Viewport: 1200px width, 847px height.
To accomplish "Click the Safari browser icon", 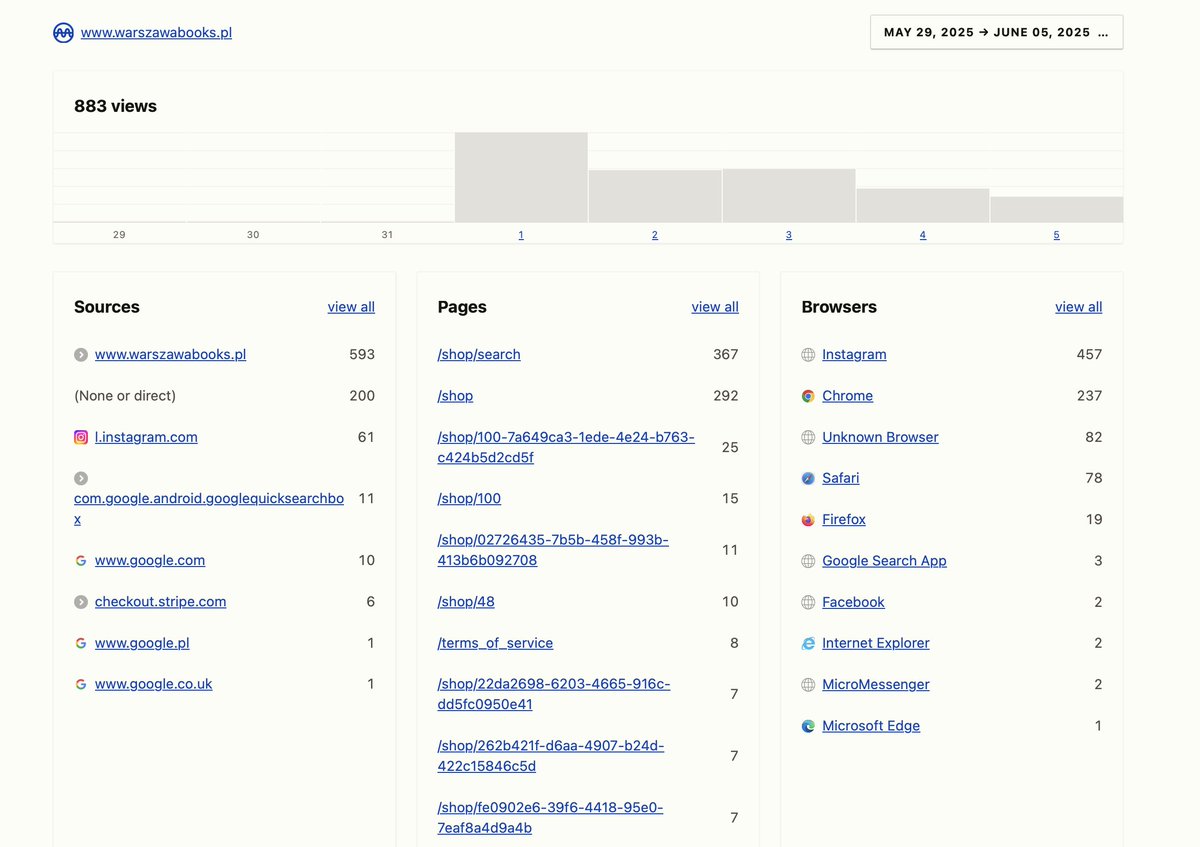I will (x=807, y=478).
